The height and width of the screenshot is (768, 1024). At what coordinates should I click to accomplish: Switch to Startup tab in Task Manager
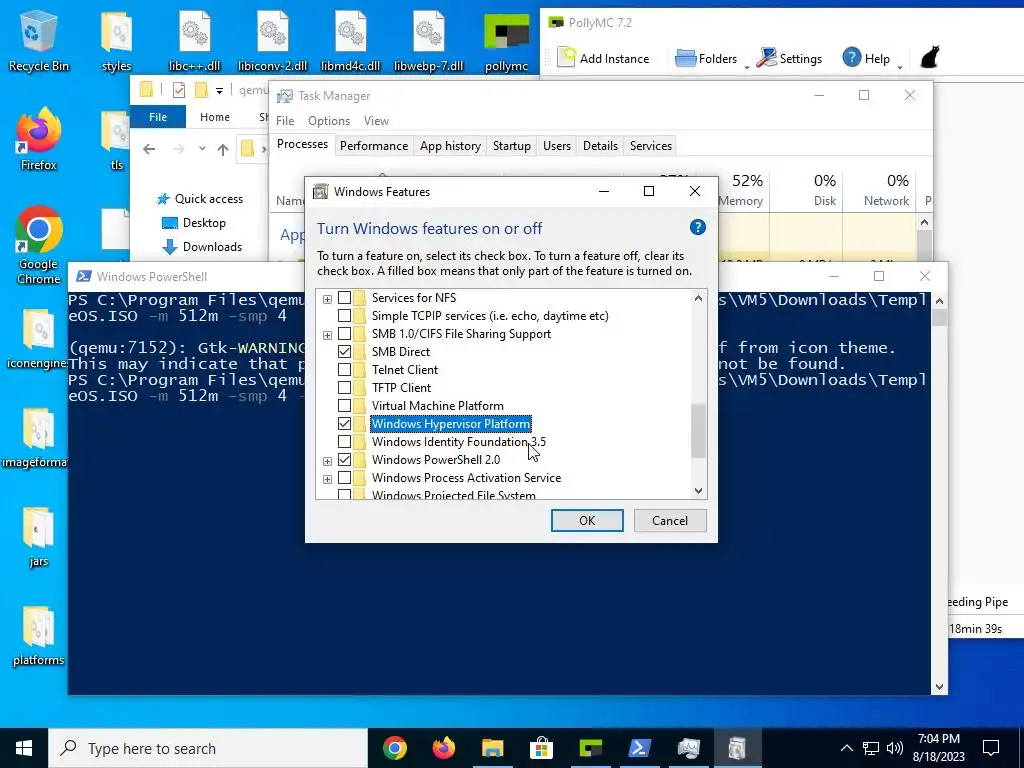coord(511,146)
